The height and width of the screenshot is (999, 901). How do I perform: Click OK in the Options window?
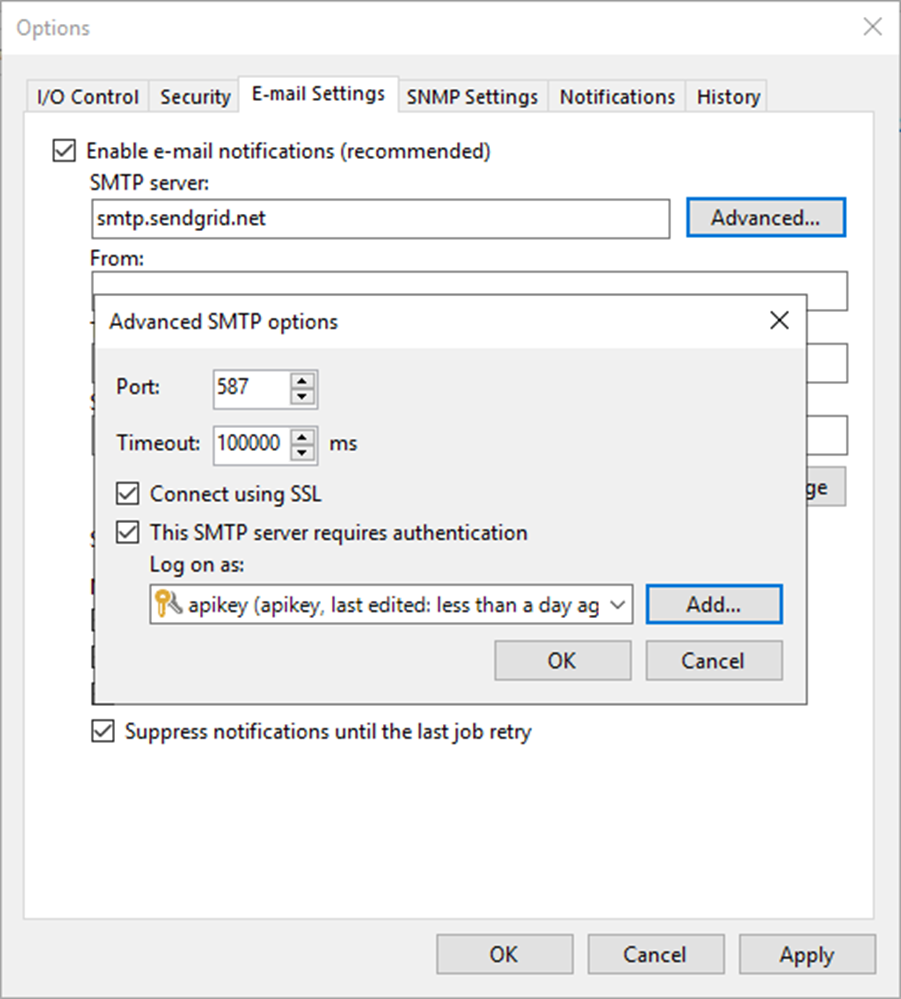coord(505,954)
